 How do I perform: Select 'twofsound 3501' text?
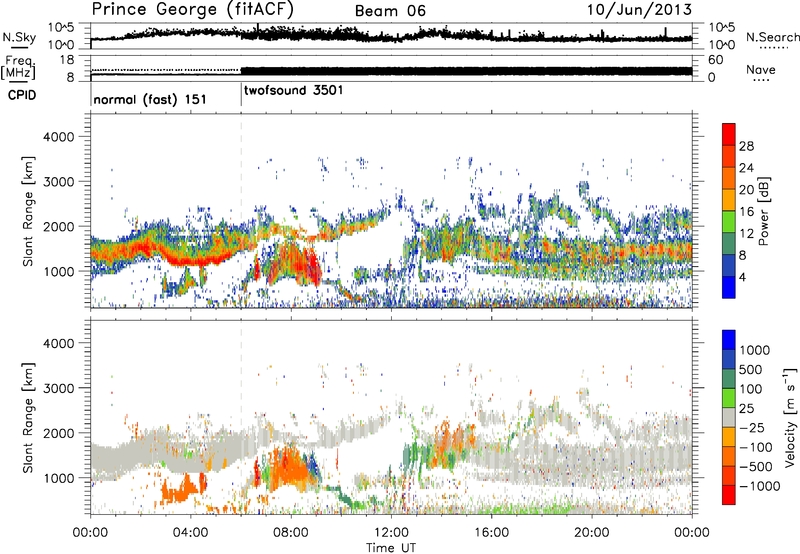[293, 90]
